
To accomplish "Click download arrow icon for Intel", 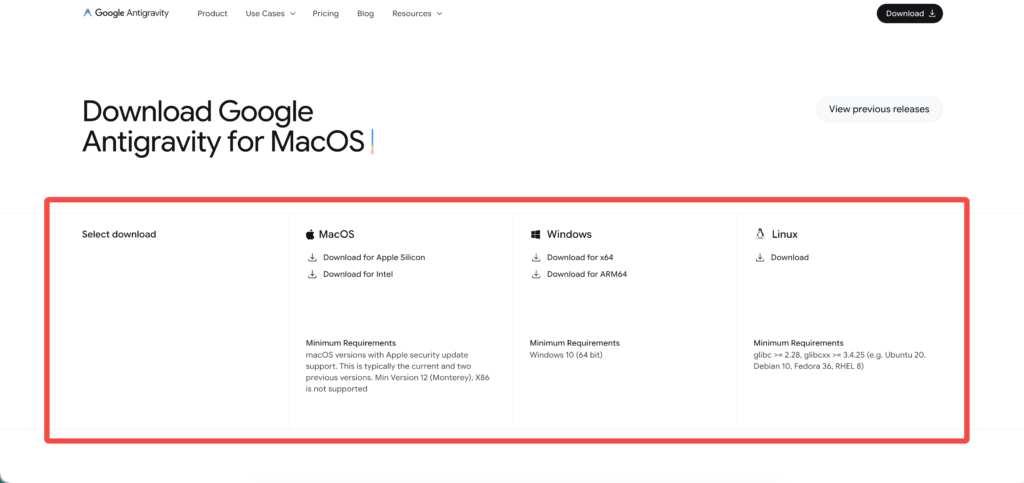I will click(312, 274).
